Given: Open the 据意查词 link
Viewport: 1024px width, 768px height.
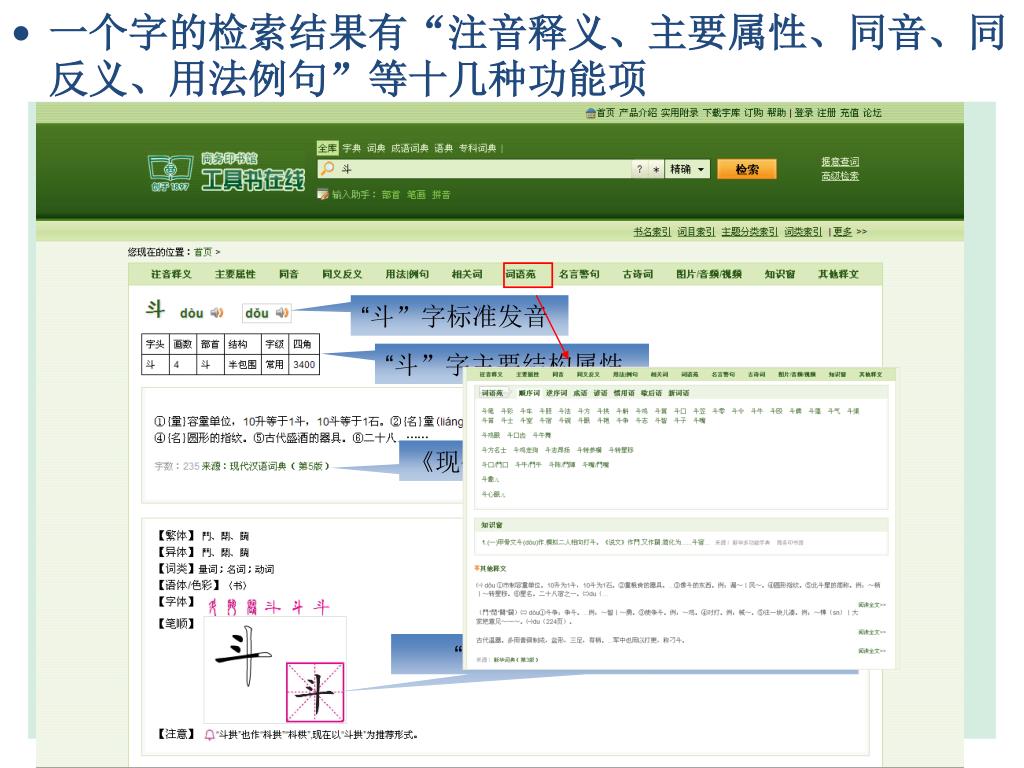Looking at the screenshot, I should [840, 161].
